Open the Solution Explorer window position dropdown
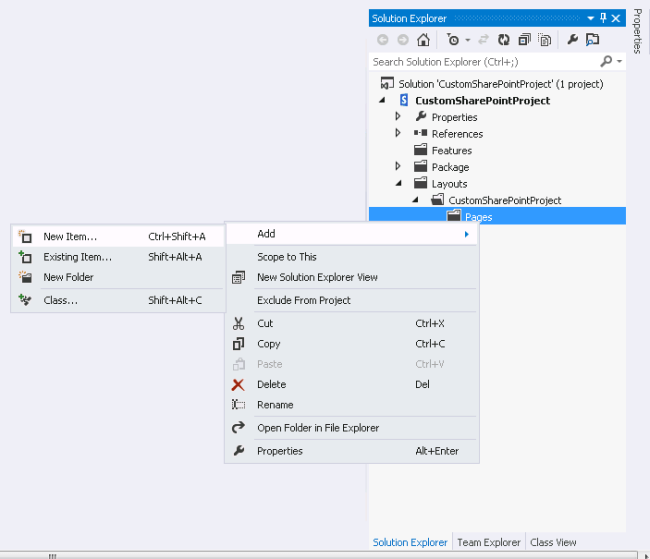This screenshot has height=559, width=650. click(x=591, y=18)
